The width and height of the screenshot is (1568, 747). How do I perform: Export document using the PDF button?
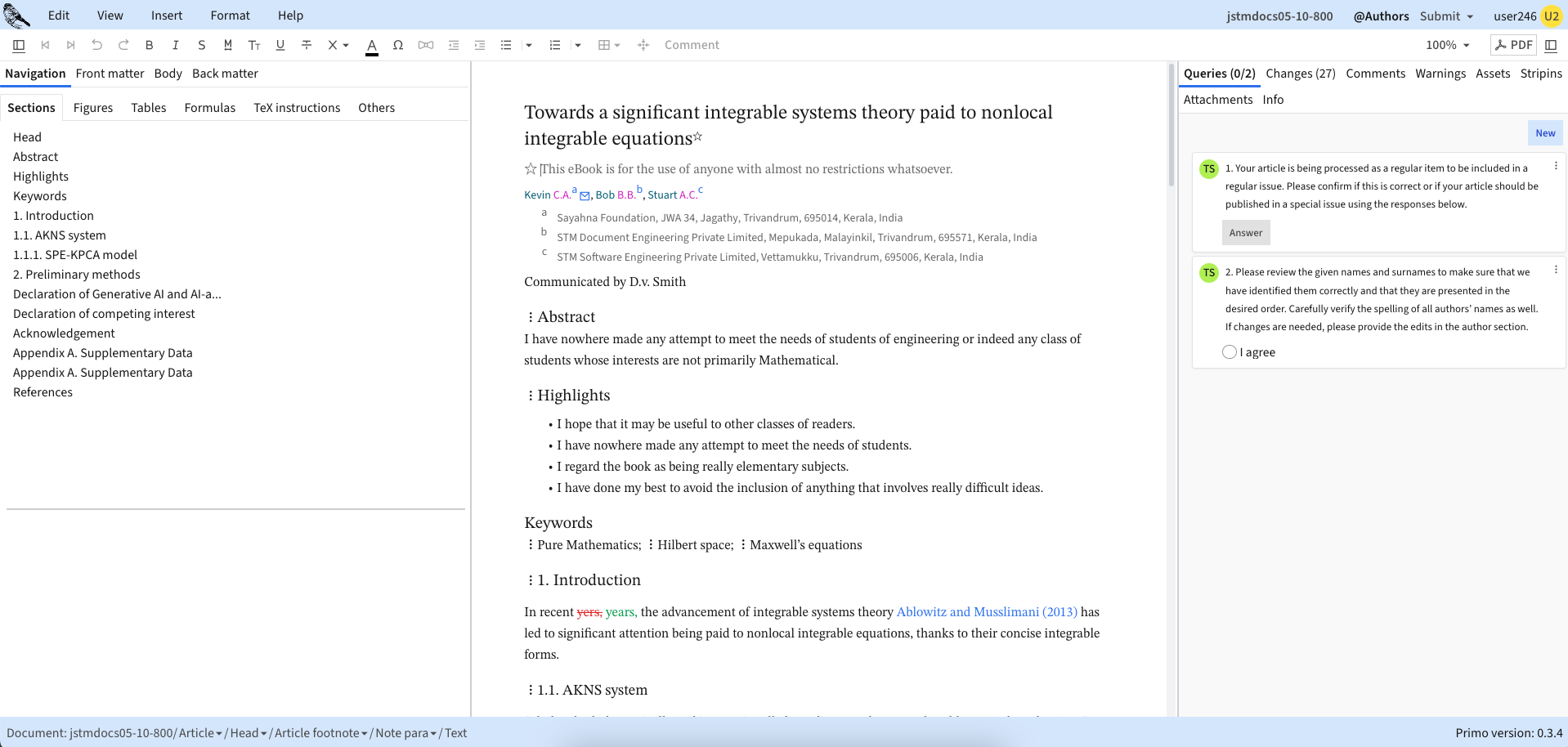tap(1513, 45)
